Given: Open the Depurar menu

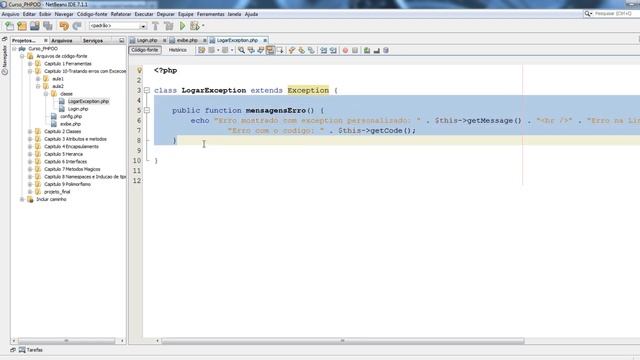Looking at the screenshot, I should (166, 14).
